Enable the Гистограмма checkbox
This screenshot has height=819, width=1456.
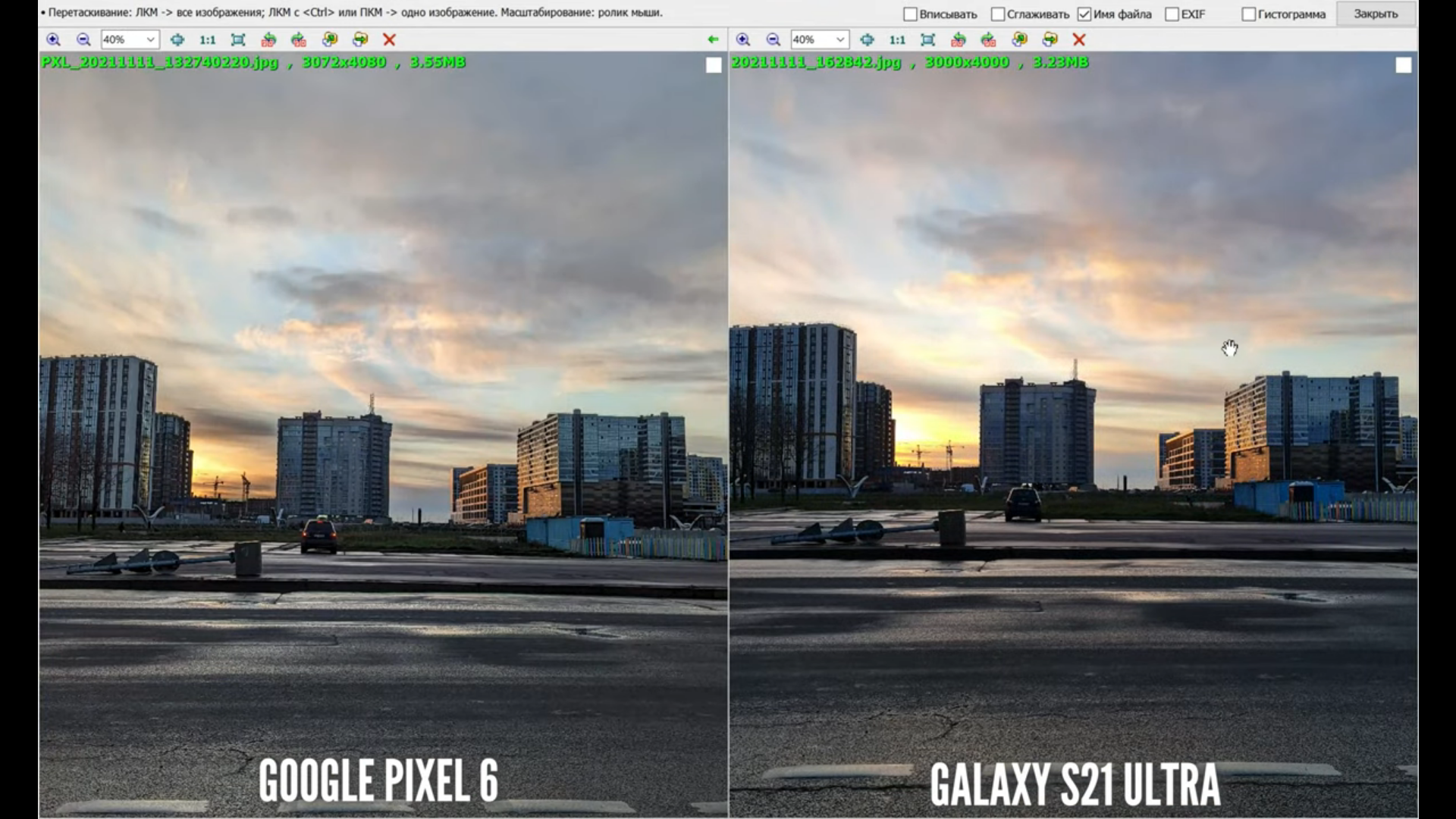pyautogui.click(x=1249, y=14)
